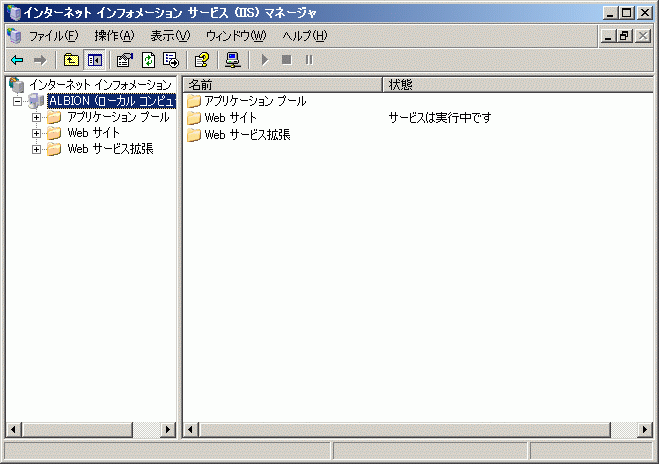Click アプリケーション プール folder icon in tree

pos(54,117)
